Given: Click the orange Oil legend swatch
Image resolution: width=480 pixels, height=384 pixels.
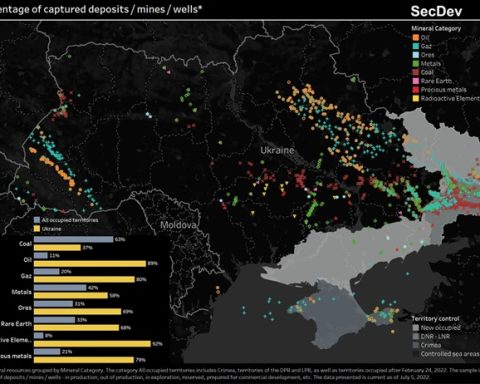Looking at the screenshot, I should (416, 38).
